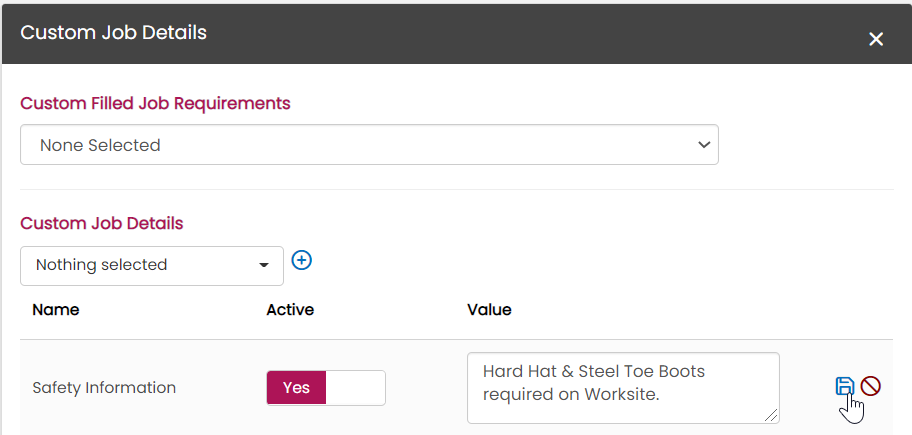Click the Value column header
Image resolution: width=912 pixels, height=435 pixels.
tap(489, 310)
